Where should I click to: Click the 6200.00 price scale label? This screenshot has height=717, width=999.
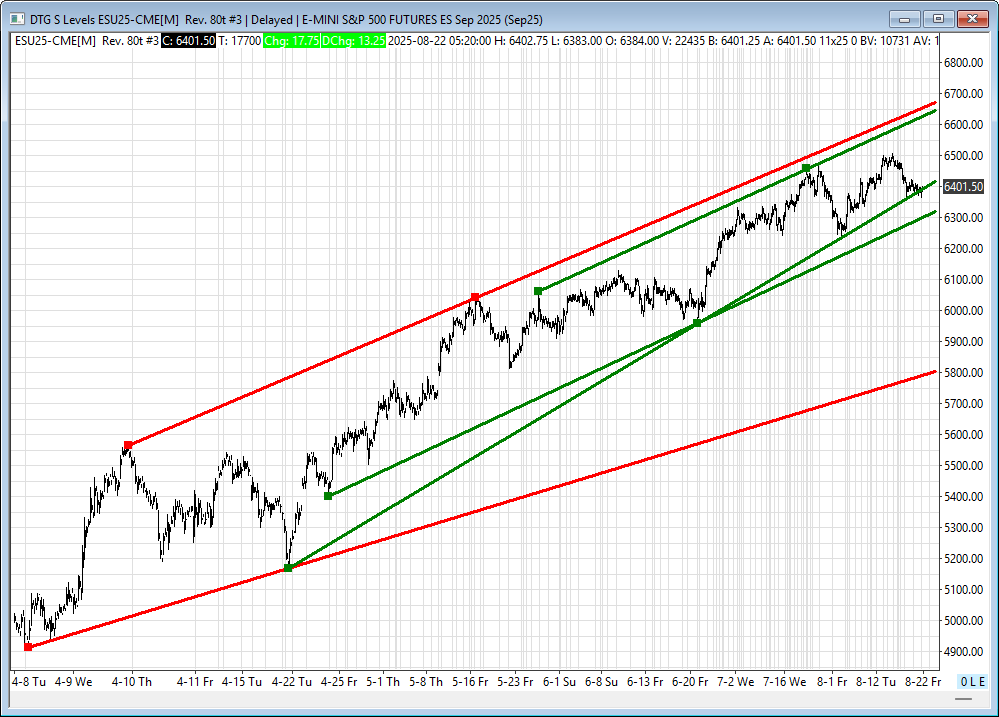[x=963, y=249]
